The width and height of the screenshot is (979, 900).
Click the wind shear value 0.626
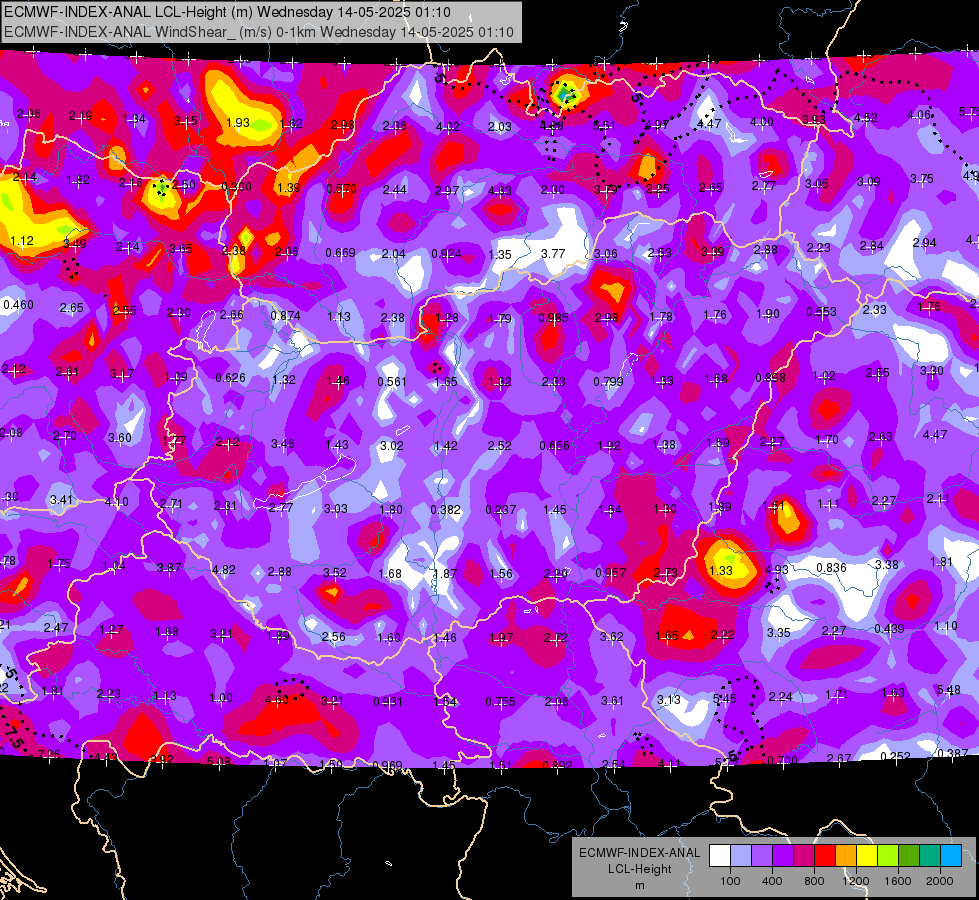pos(230,378)
